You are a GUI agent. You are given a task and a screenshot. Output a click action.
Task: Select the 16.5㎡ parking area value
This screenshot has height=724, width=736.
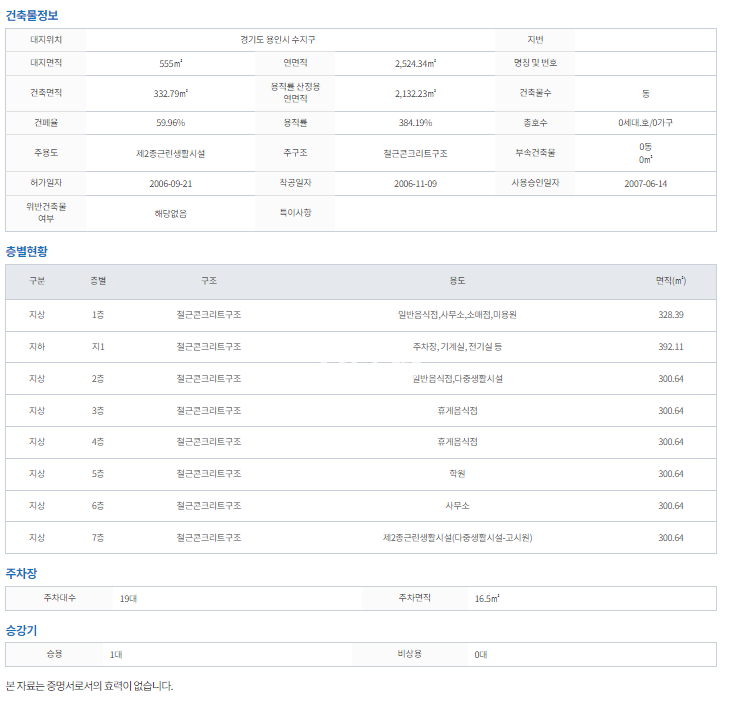coord(487,598)
